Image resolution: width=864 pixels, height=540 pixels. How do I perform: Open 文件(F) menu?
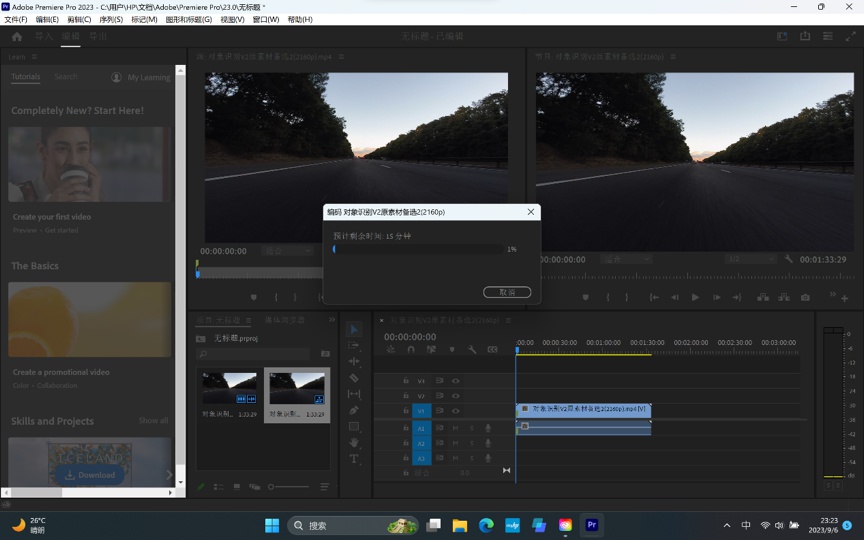[x=16, y=19]
